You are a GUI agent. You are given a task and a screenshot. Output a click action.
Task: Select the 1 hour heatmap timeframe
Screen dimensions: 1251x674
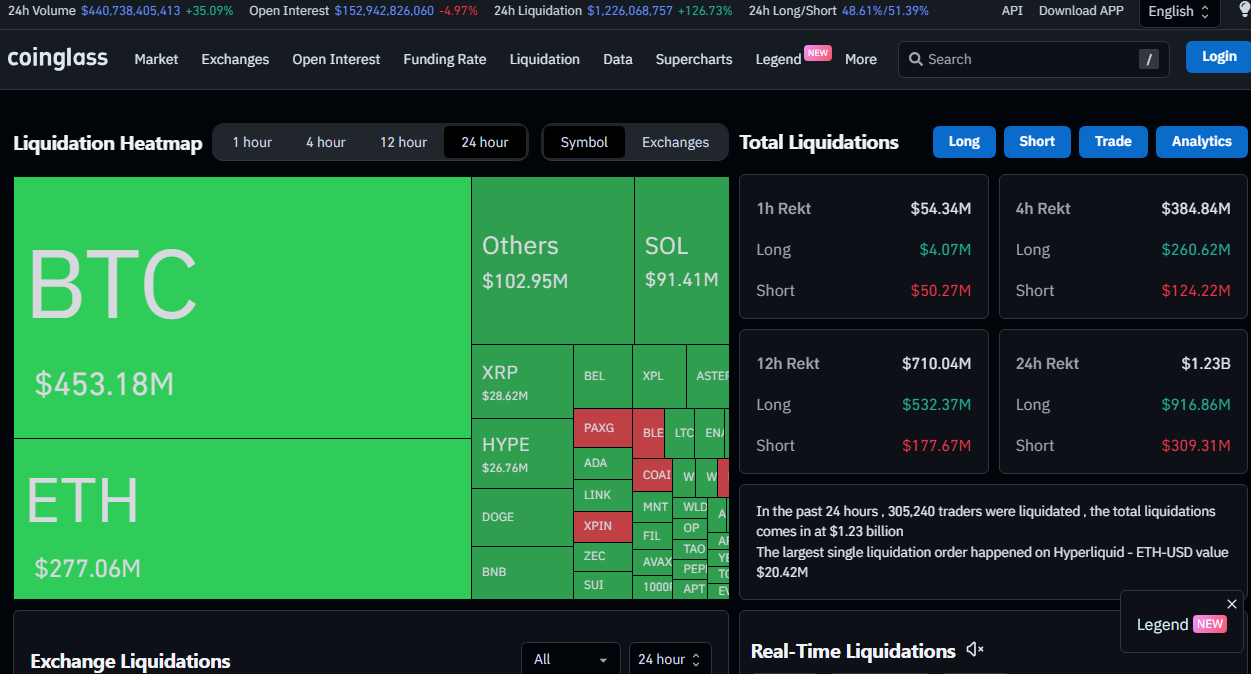252,142
